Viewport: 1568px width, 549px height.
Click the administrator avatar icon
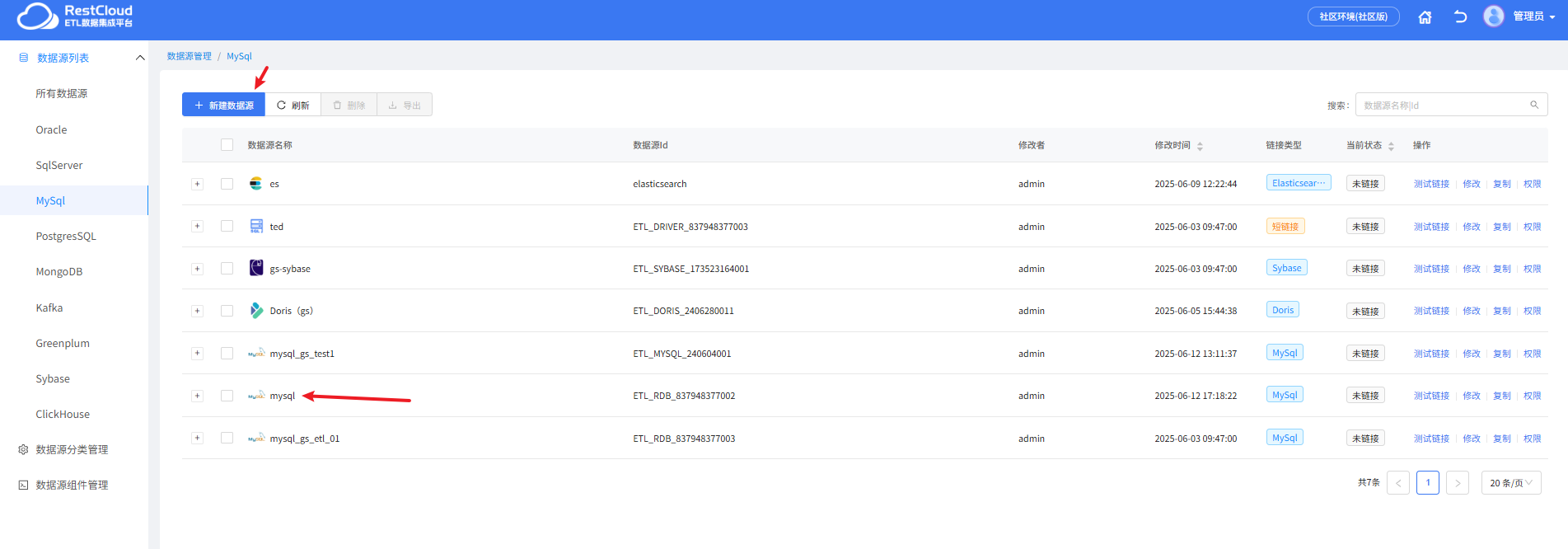(1494, 16)
